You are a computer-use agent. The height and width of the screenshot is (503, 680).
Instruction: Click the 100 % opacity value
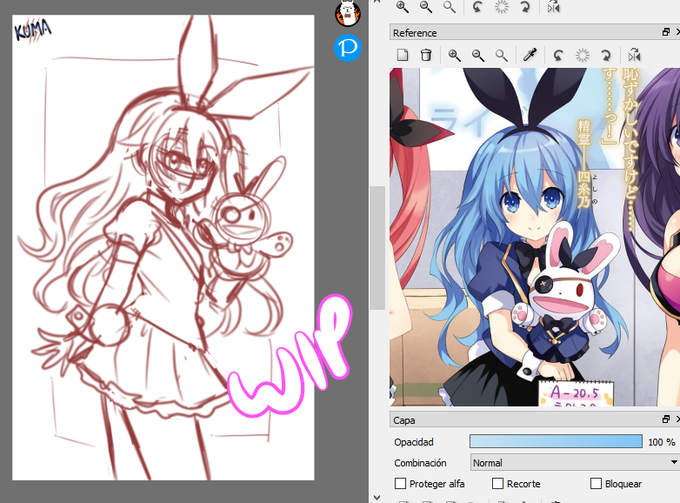coord(661,442)
